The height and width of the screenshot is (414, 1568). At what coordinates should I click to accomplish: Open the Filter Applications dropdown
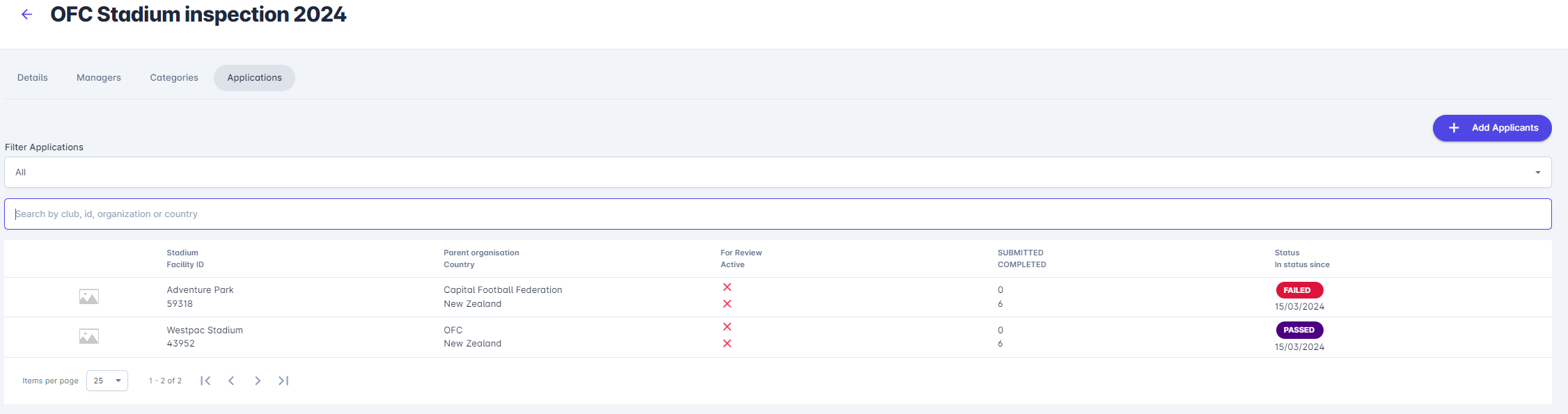(x=777, y=173)
